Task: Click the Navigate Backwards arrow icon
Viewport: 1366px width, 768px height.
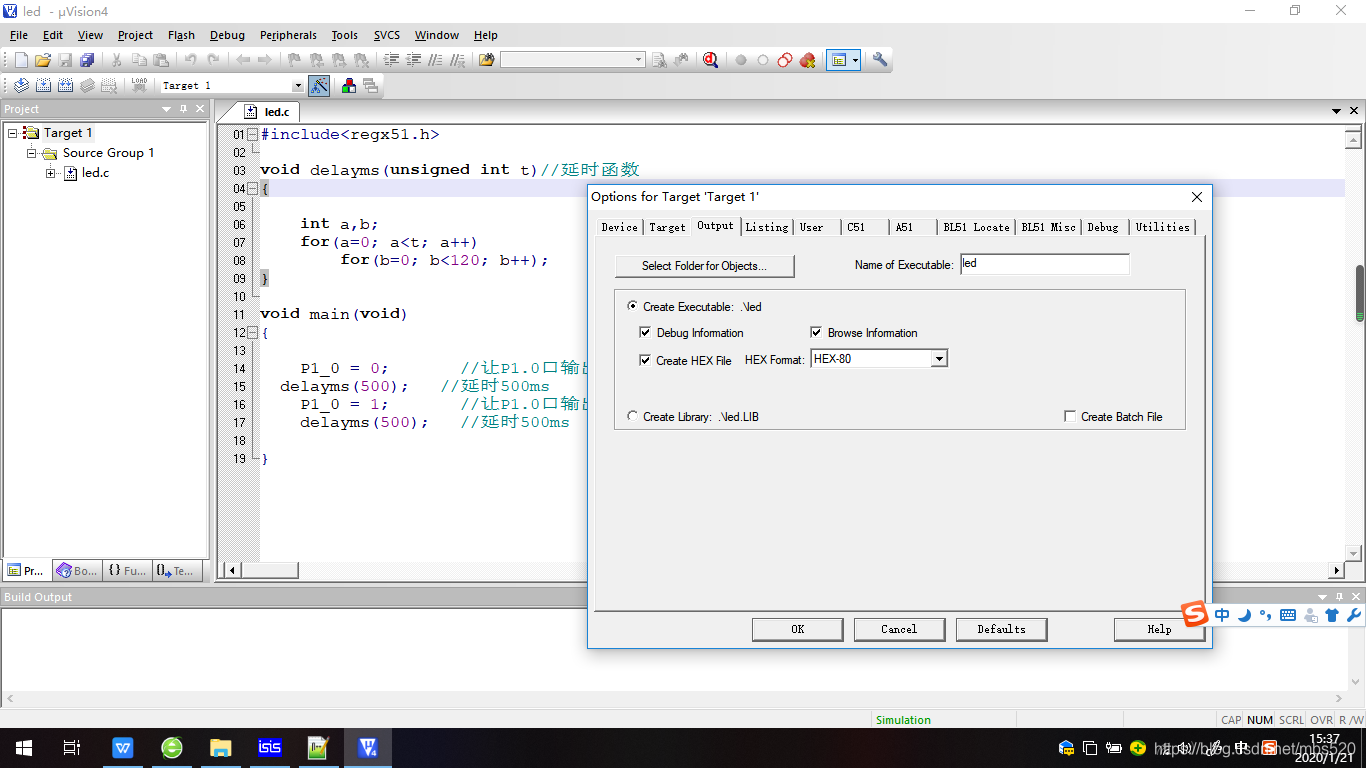Action: 243,60
